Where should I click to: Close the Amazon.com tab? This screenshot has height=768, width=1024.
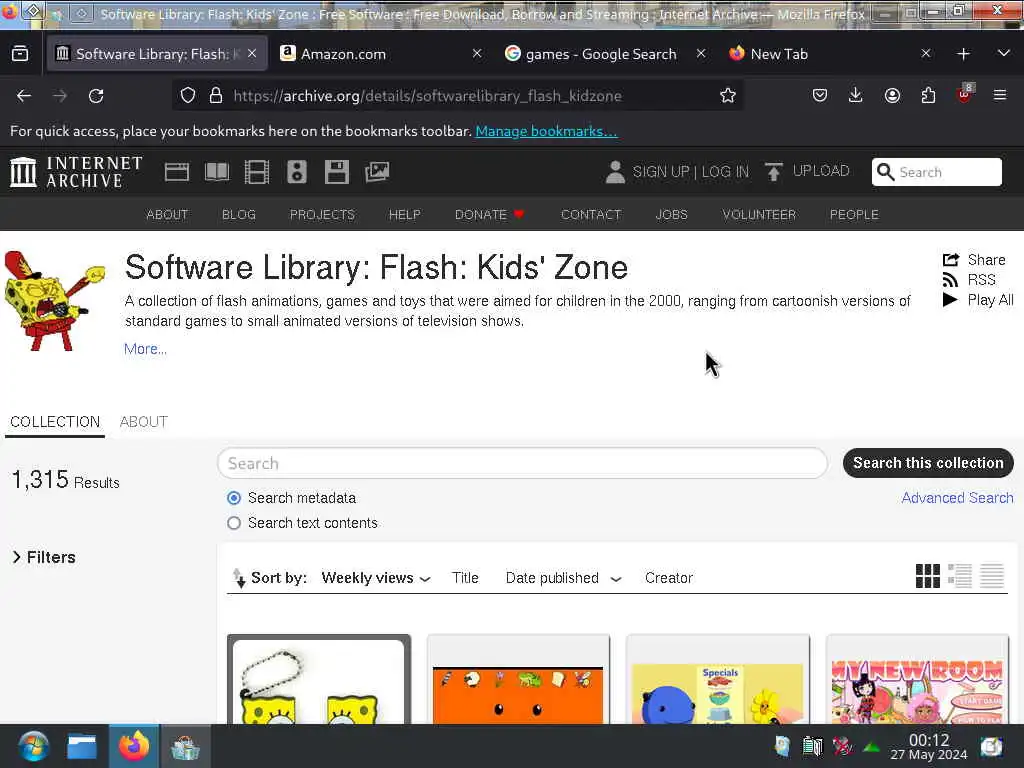click(x=477, y=54)
